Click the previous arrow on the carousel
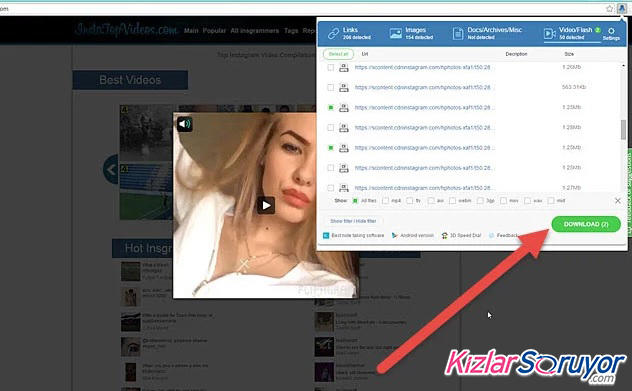The width and height of the screenshot is (632, 391). click(111, 169)
